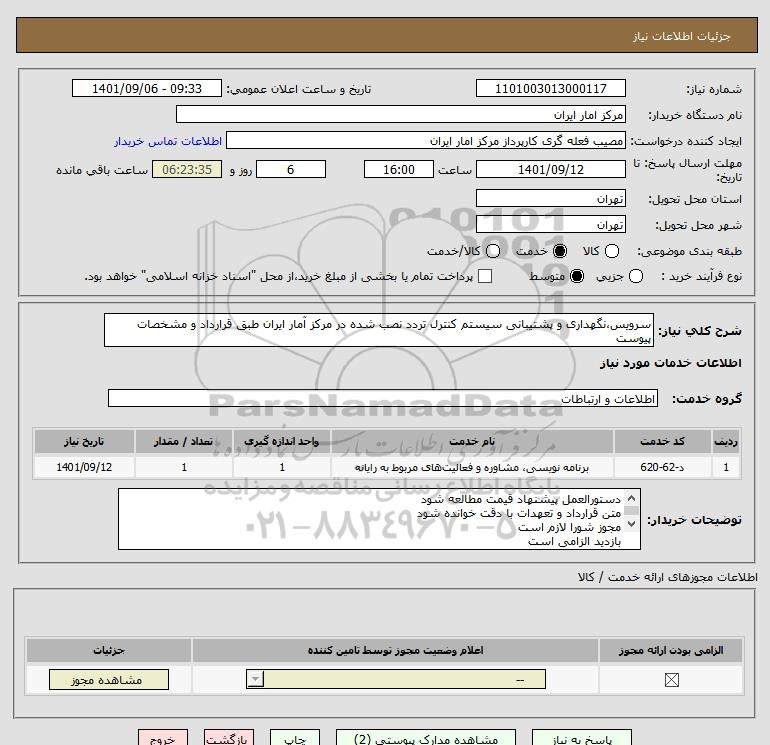Click the line دستورالعمل پیشنهاد قیمت مطالعه شود
Screen dimensions: 770x745
click(x=521, y=499)
